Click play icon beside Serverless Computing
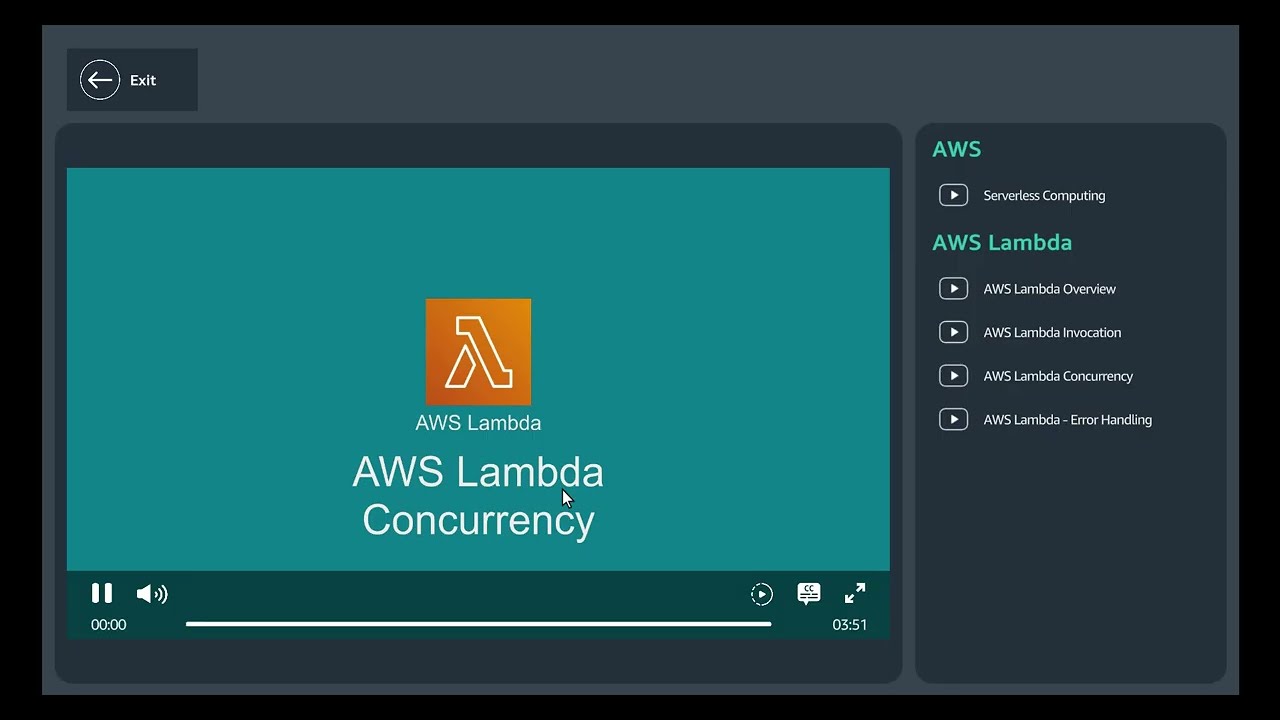 [953, 195]
